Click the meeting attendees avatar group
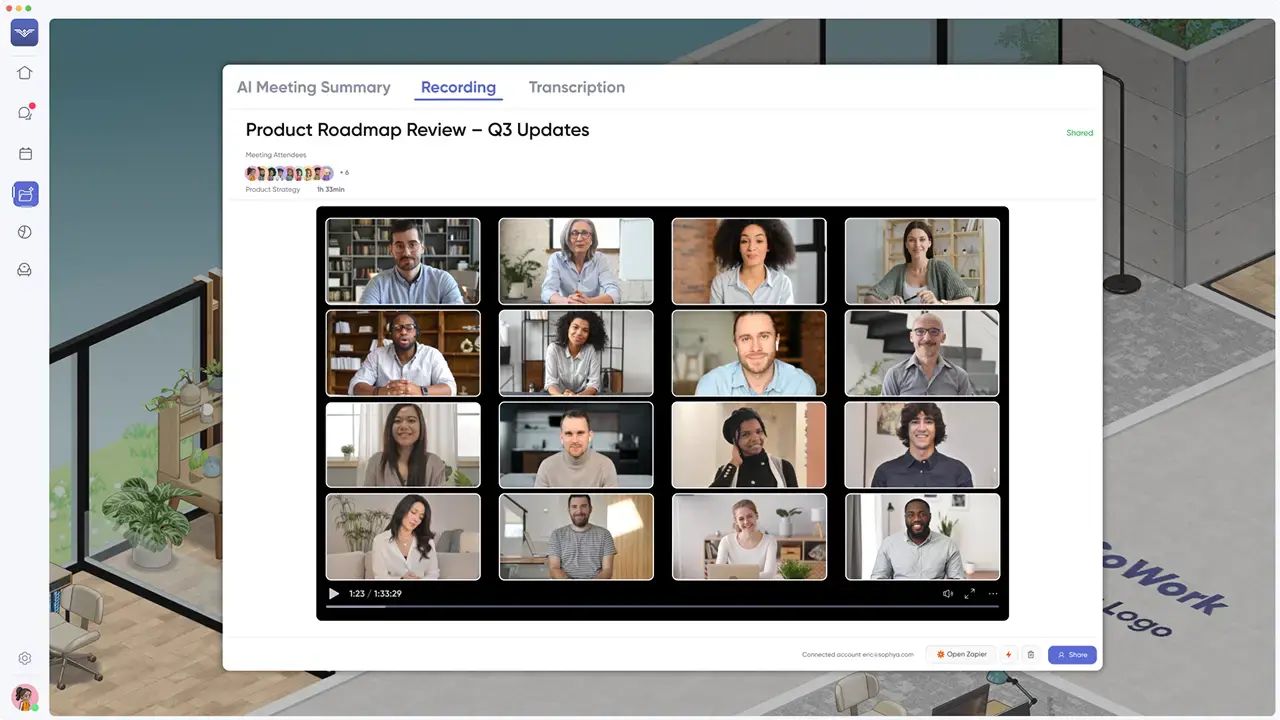 pyautogui.click(x=290, y=173)
